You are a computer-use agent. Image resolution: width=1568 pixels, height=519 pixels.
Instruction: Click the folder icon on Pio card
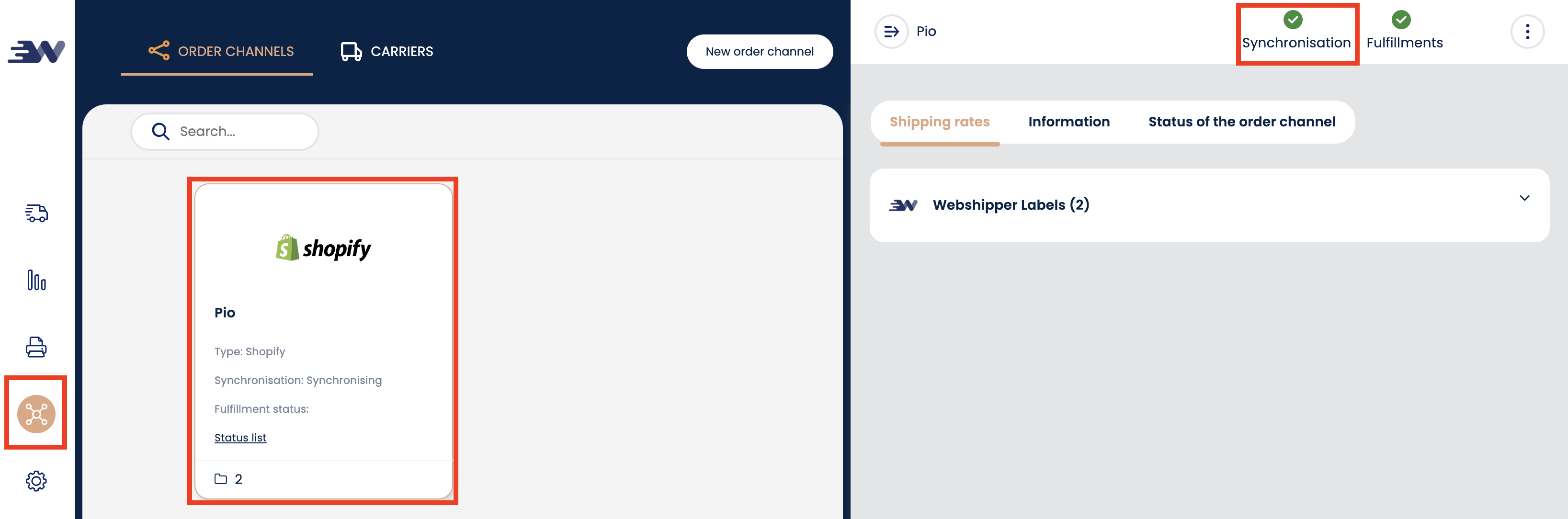[x=221, y=479]
